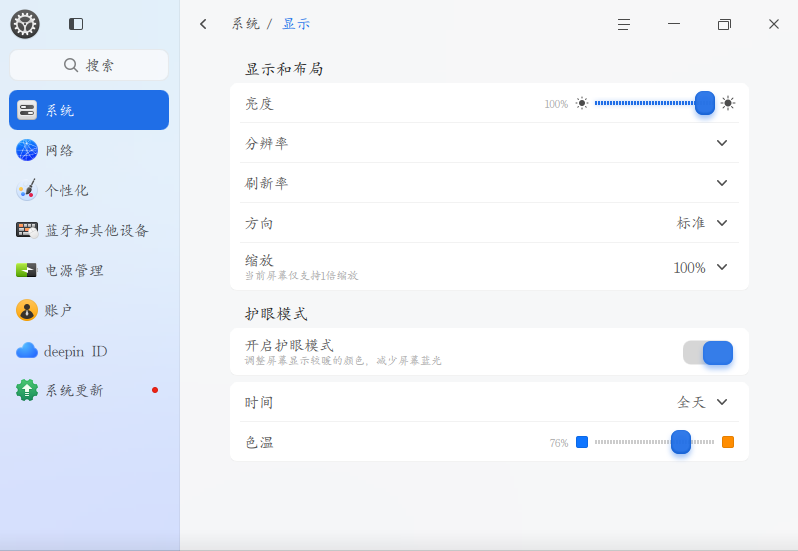The image size is (798, 551).
Task: Click the 调整屏幕显示较暖的颜色 description text
Action: 343,361
